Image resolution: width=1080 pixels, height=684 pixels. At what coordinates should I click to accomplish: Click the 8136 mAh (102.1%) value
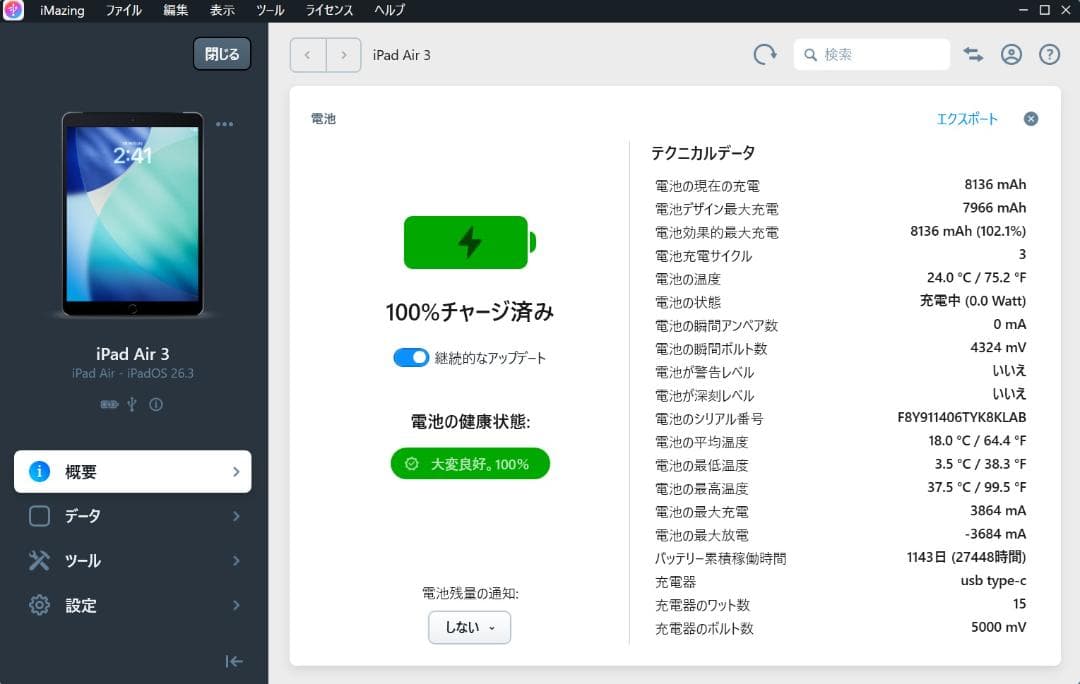click(968, 231)
